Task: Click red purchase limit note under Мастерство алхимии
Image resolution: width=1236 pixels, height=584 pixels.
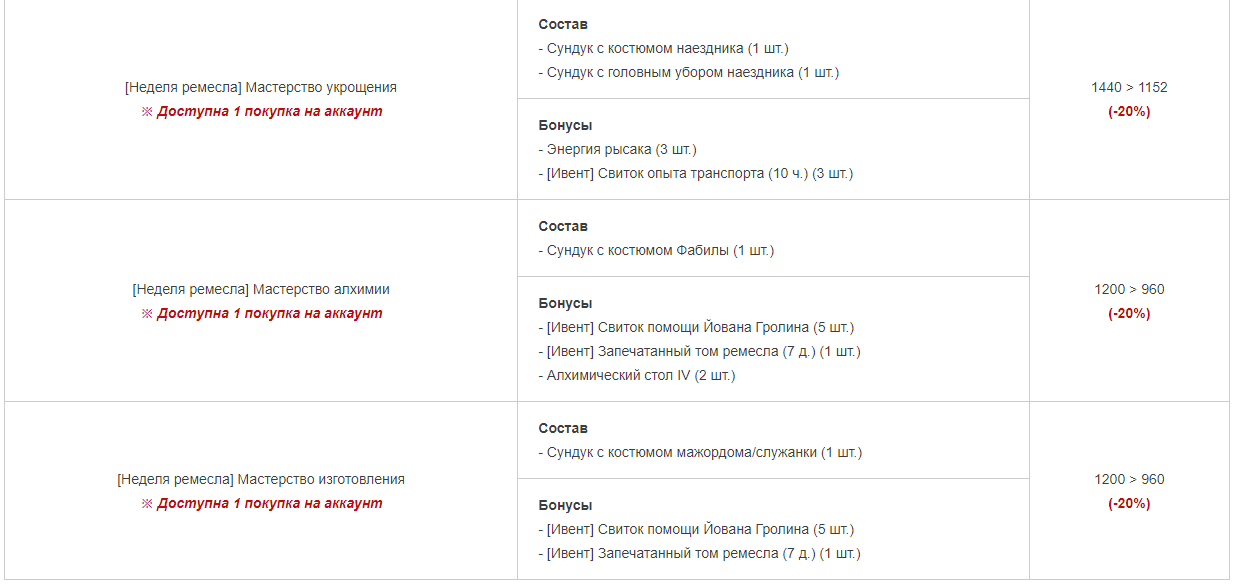Action: pos(261,314)
